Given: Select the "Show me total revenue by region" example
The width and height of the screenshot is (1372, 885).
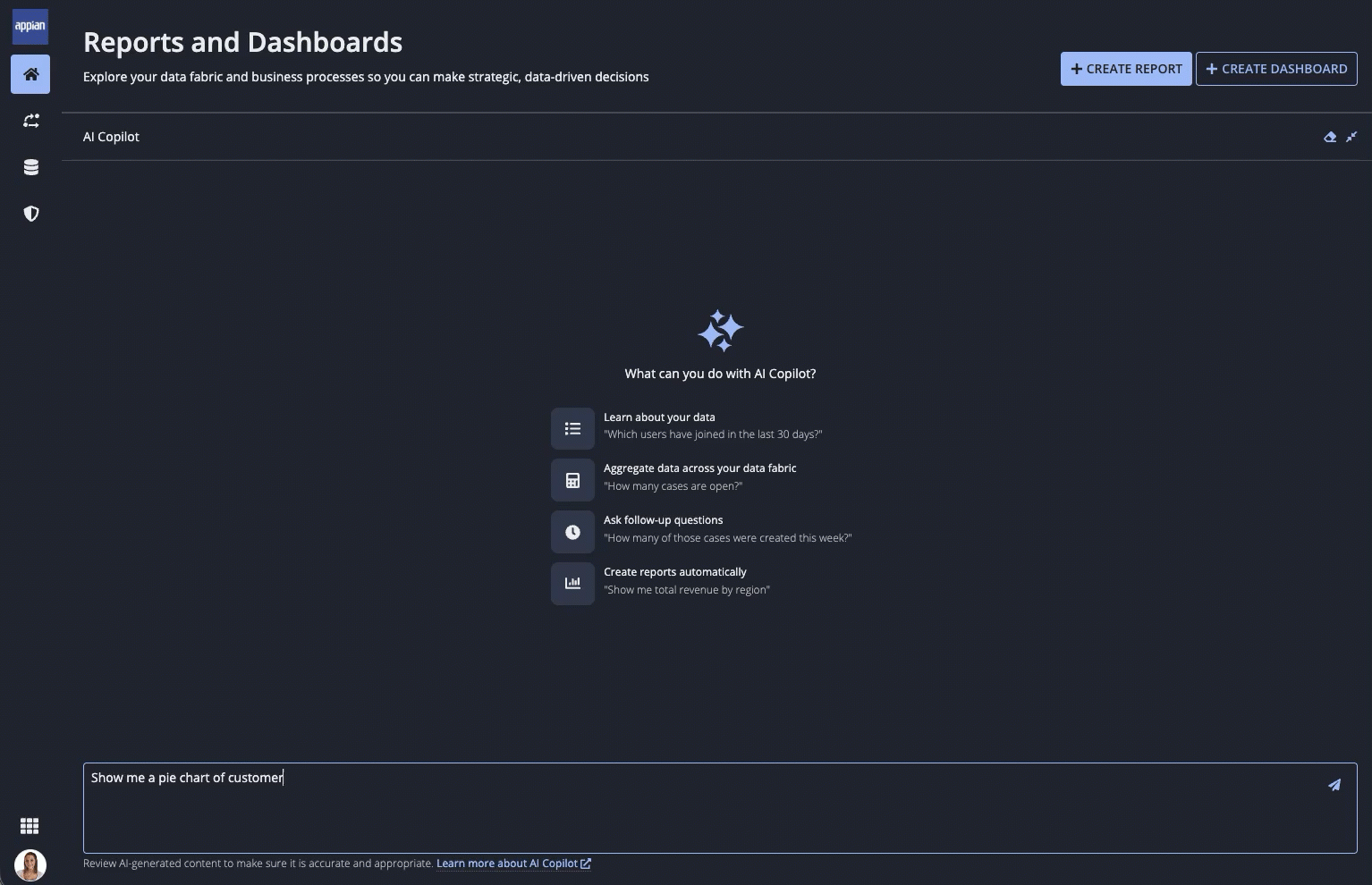Looking at the screenshot, I should [x=687, y=590].
